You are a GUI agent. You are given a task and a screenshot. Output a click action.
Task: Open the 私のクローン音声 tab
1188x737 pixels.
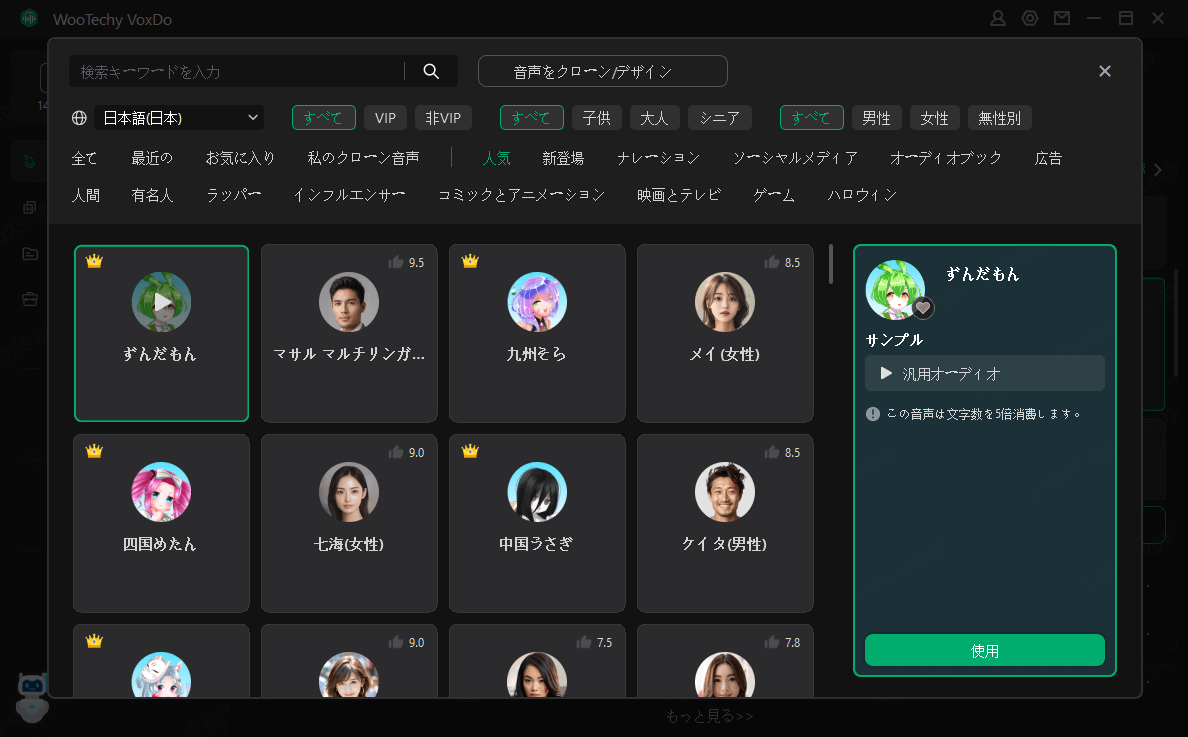(364, 158)
